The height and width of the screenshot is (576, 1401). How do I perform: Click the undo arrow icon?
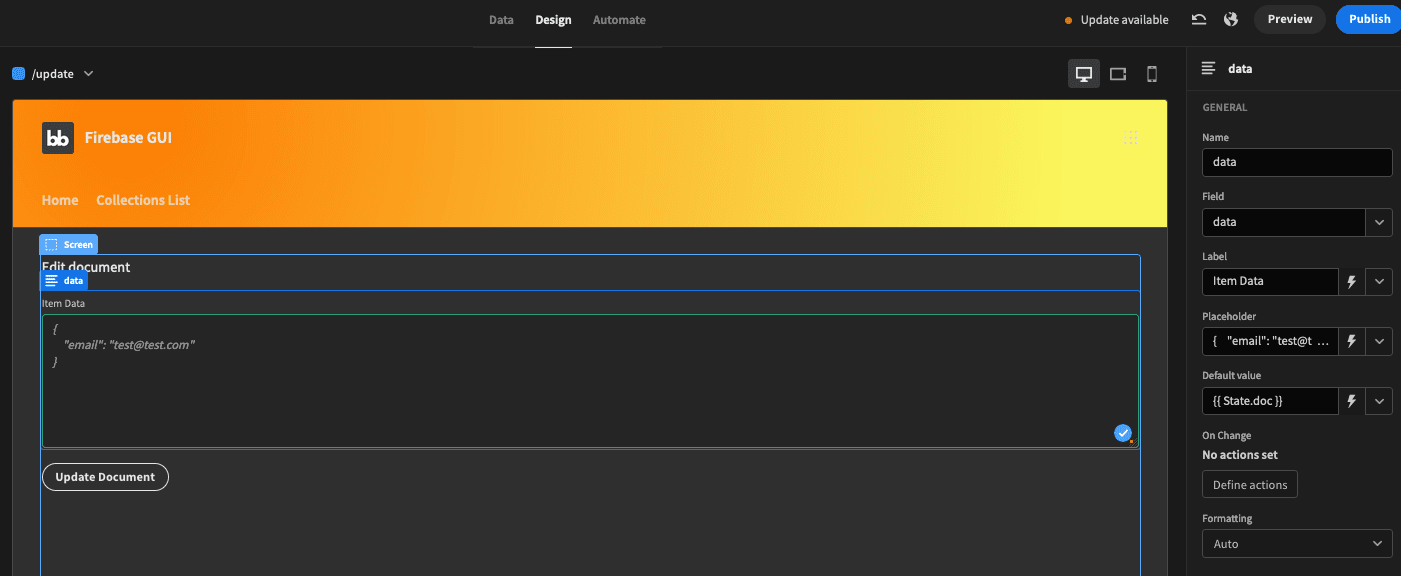(1199, 19)
